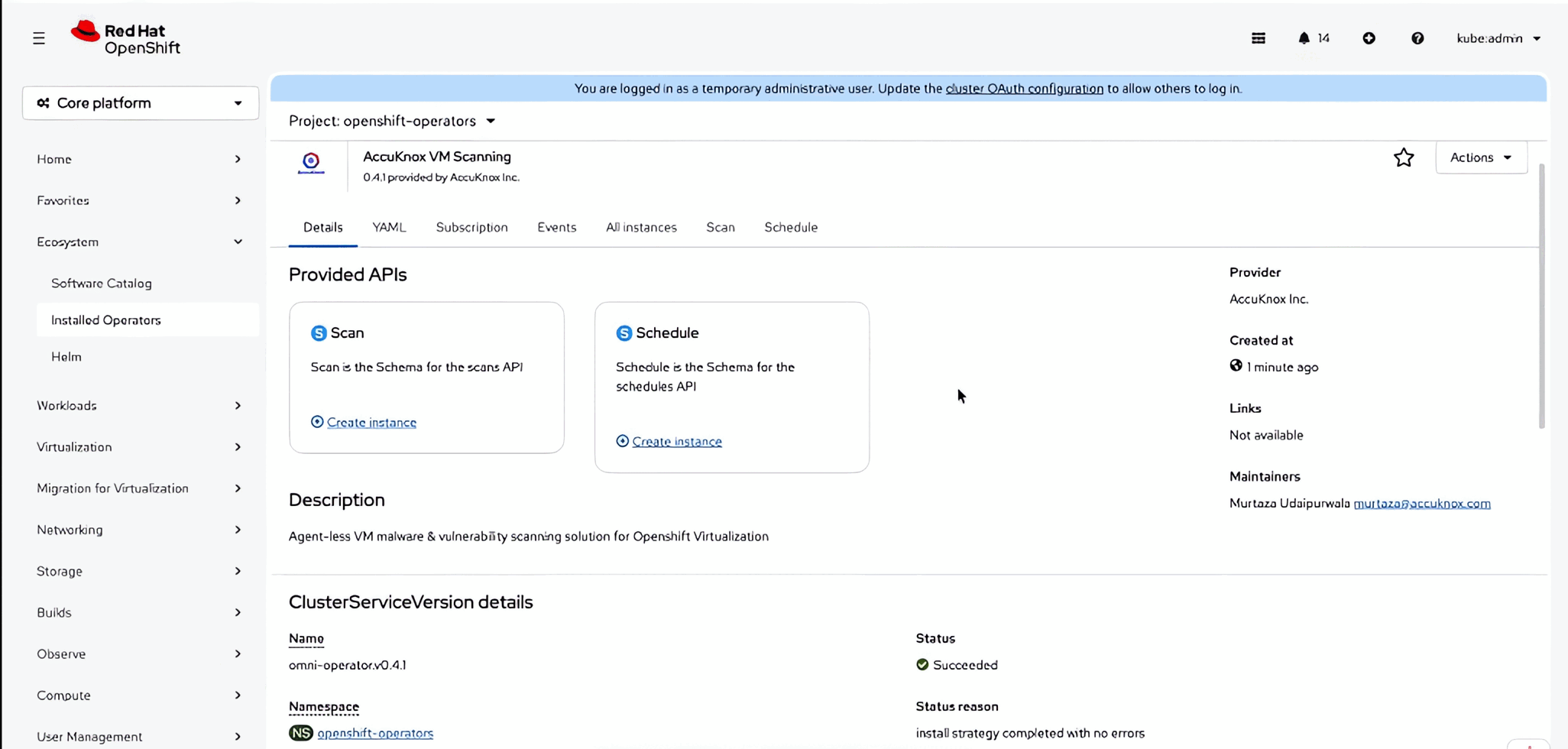Viewport: 1568px width, 749px height.
Task: Favorite this page with the star icon
Action: [x=1404, y=157]
